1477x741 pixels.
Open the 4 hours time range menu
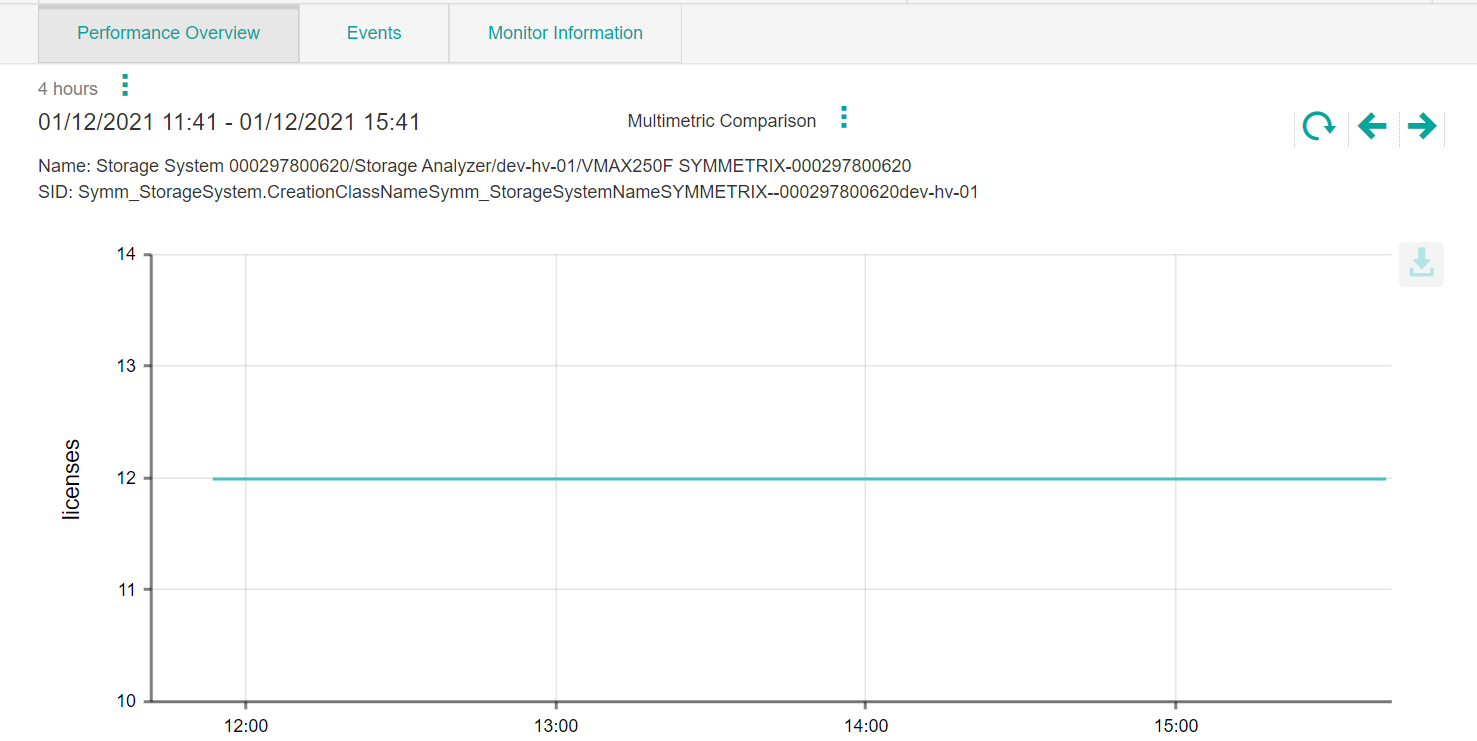[x=125, y=85]
